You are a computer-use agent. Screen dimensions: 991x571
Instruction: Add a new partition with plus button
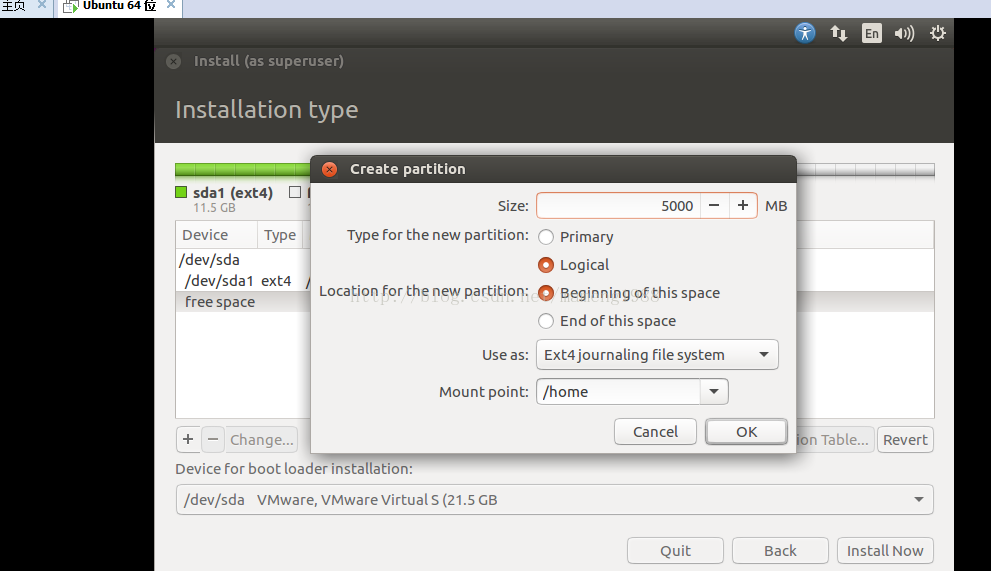pyautogui.click(x=188, y=439)
